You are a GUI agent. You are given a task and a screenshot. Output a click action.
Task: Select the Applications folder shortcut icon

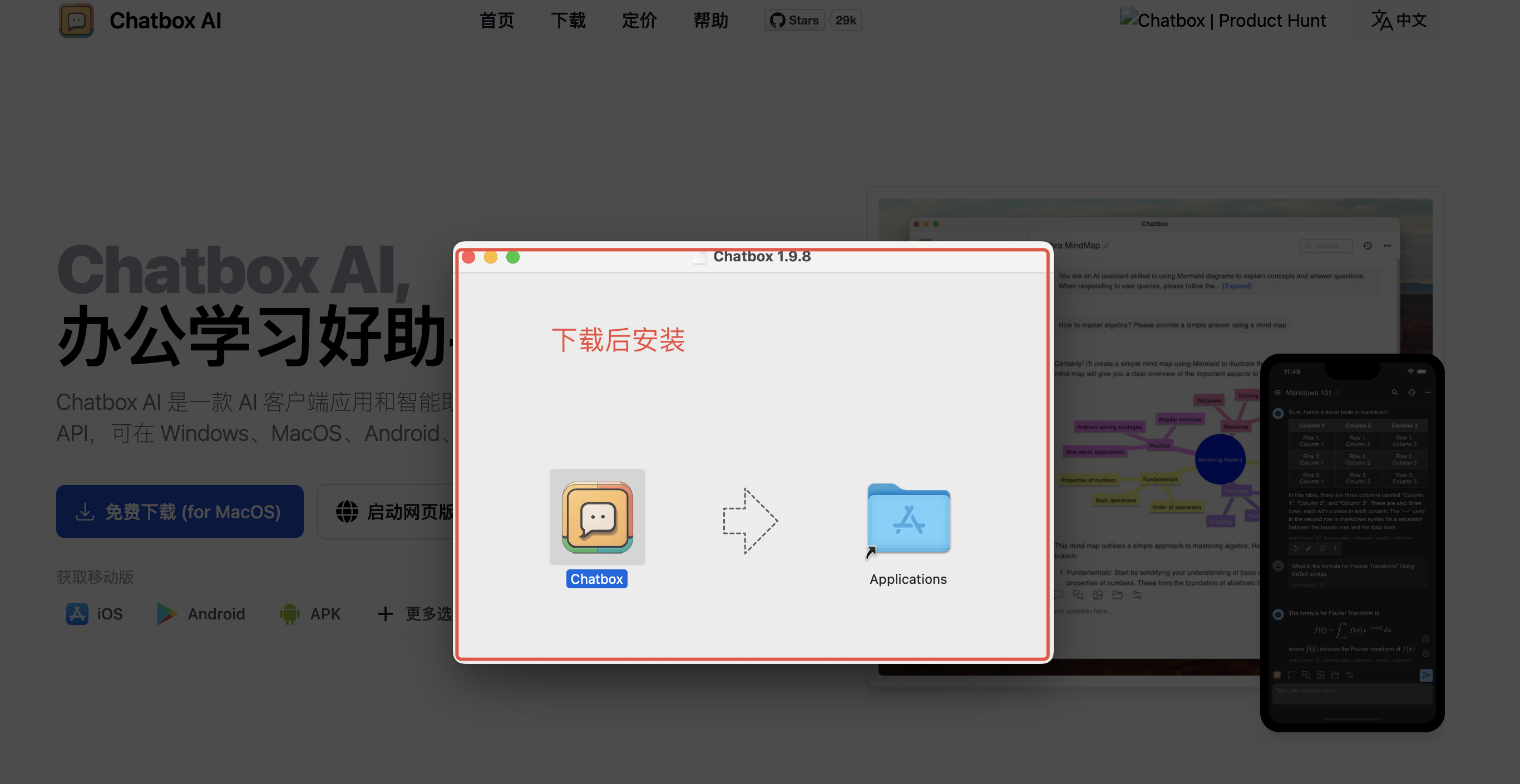click(909, 519)
